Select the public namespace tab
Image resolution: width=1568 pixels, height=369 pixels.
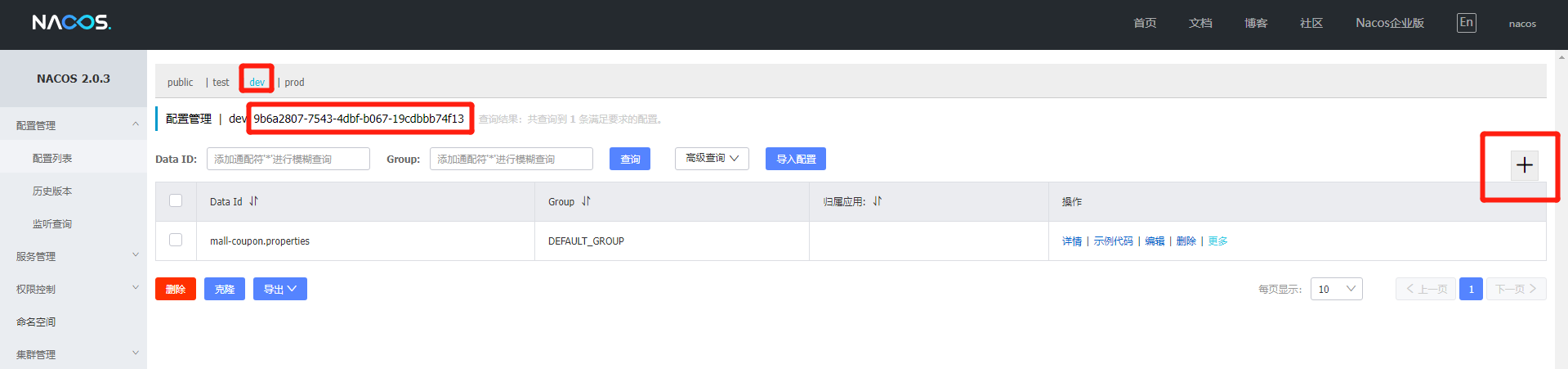(180, 83)
